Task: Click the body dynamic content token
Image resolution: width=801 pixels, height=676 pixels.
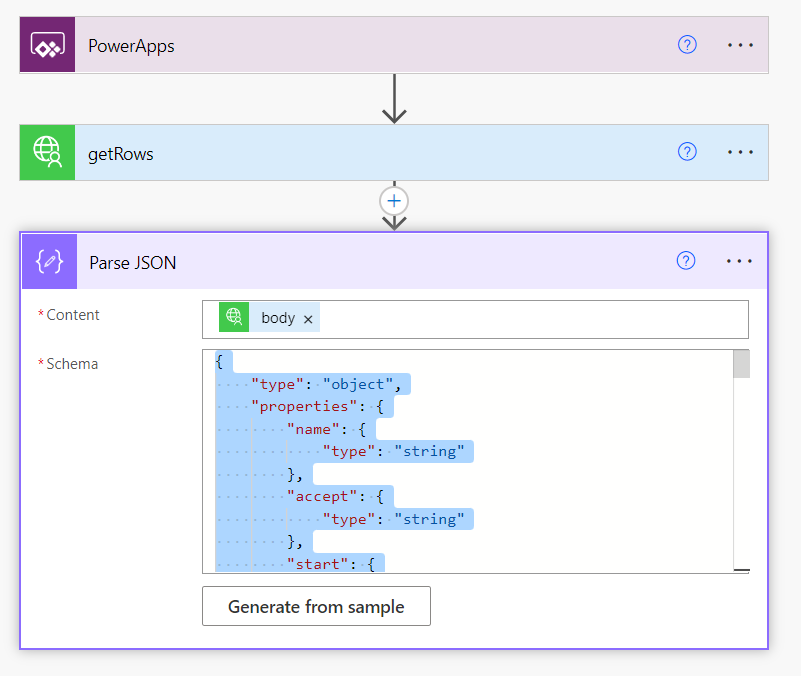Action: tap(277, 318)
